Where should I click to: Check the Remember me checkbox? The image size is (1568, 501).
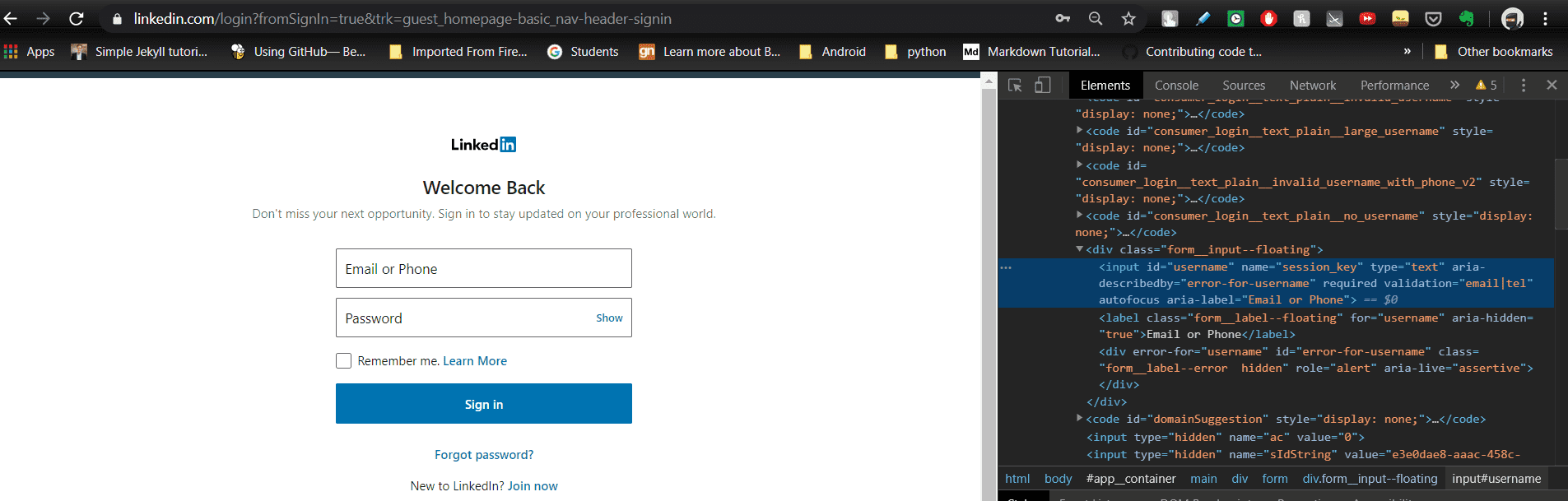point(344,360)
